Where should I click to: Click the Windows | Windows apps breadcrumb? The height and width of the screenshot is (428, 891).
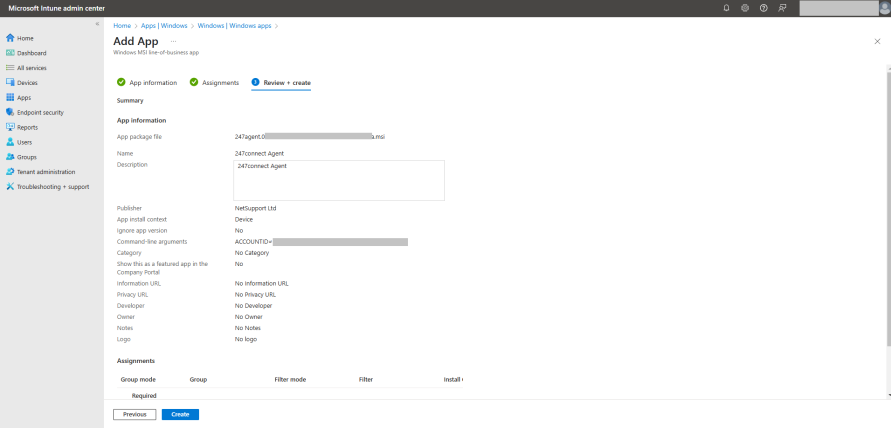[234, 26]
